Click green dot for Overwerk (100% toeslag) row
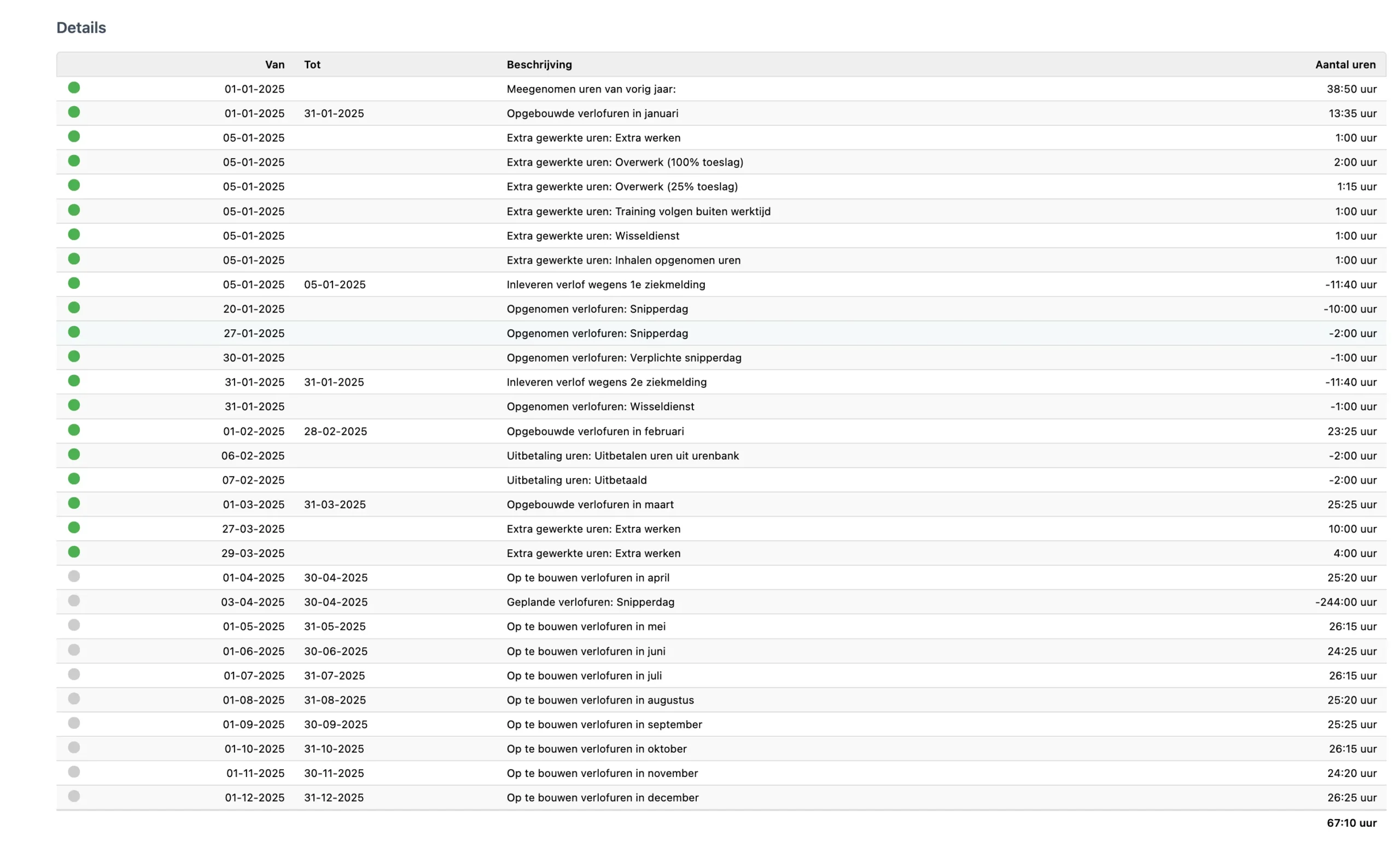This screenshot has width=1400, height=853. click(x=74, y=161)
